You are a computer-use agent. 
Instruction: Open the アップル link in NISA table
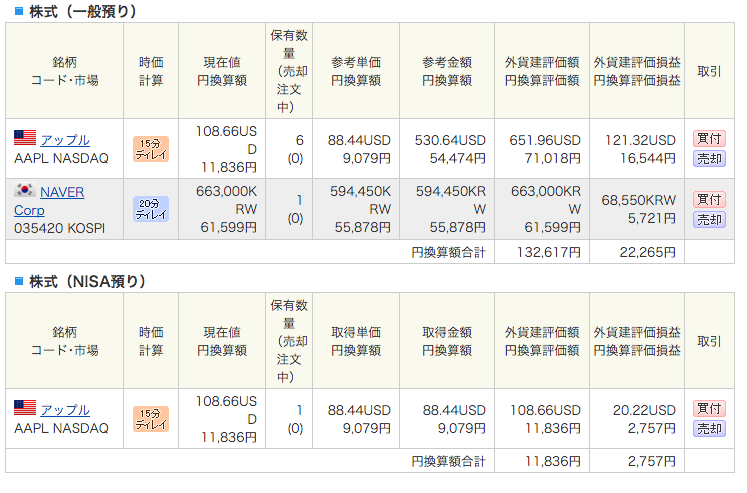click(x=65, y=410)
